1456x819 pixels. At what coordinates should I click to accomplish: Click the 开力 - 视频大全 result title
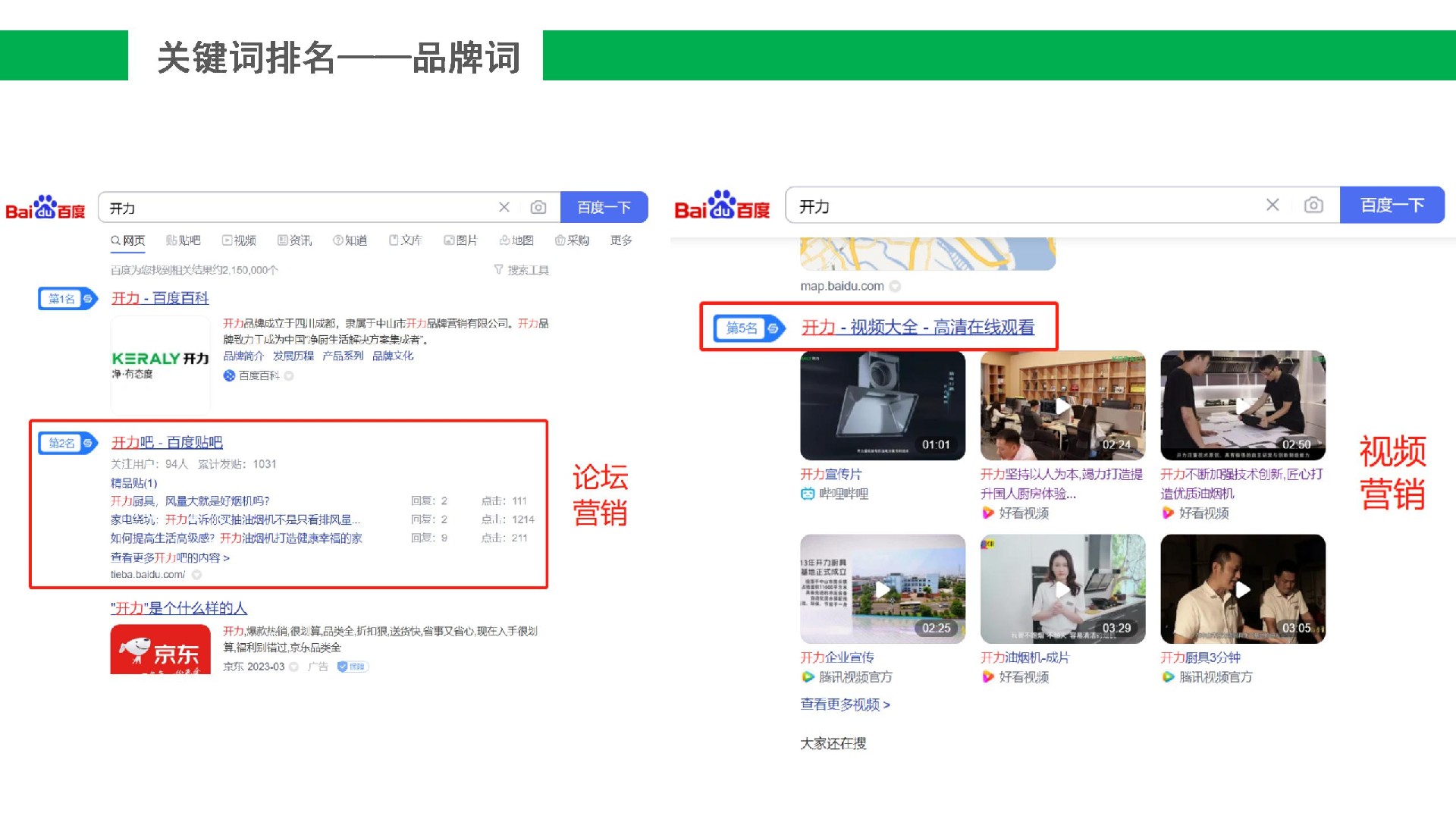[918, 328]
